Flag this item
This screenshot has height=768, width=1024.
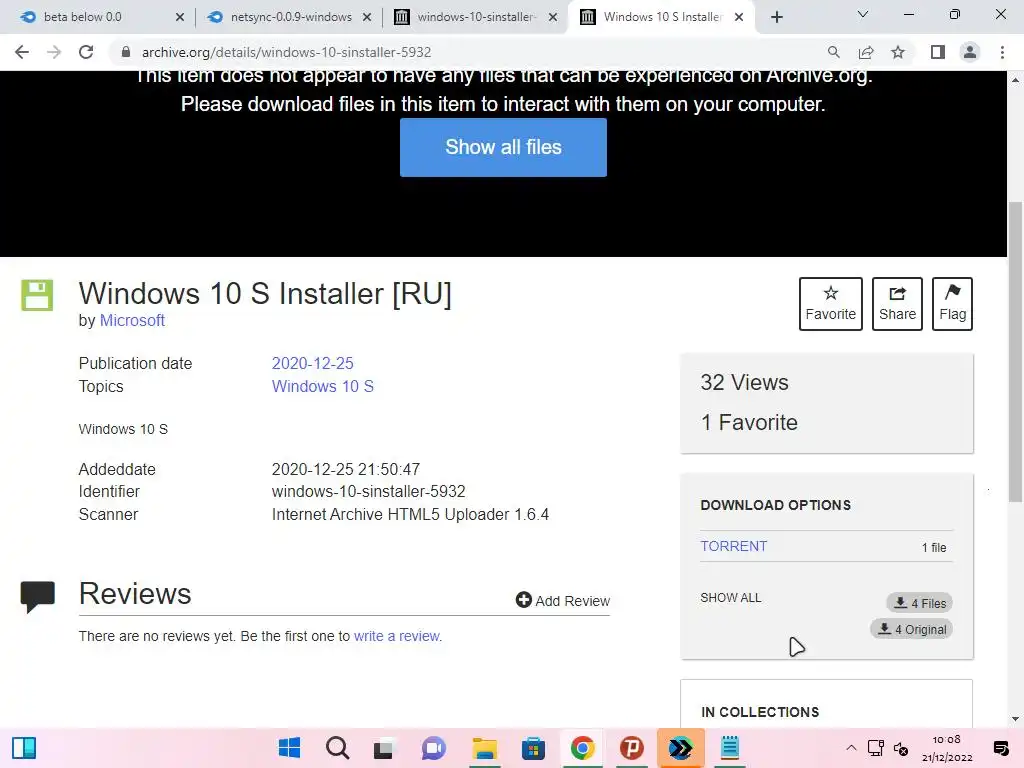click(x=952, y=304)
